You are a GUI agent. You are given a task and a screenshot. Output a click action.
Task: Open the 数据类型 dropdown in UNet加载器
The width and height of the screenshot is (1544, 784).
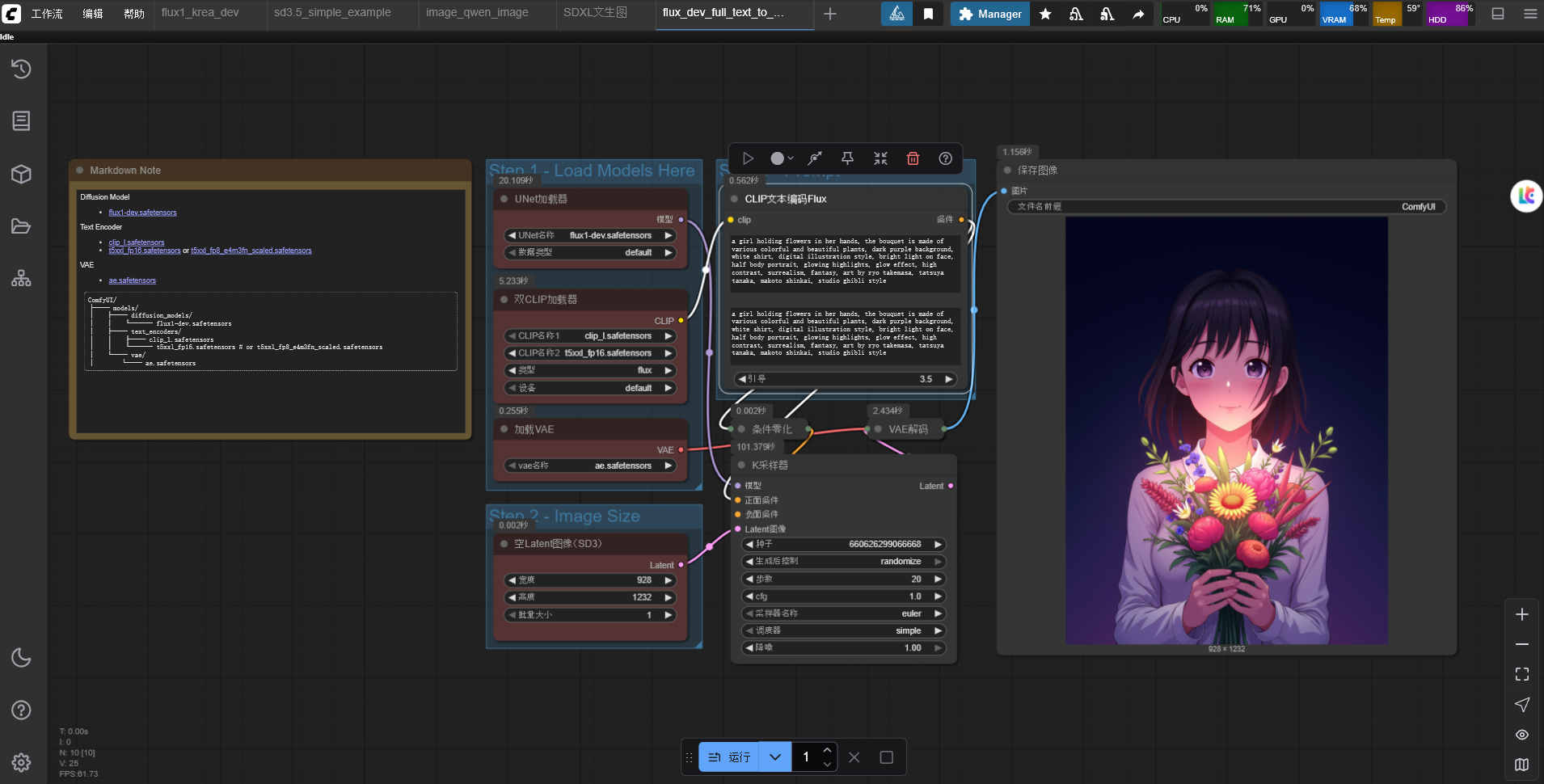[x=591, y=252]
